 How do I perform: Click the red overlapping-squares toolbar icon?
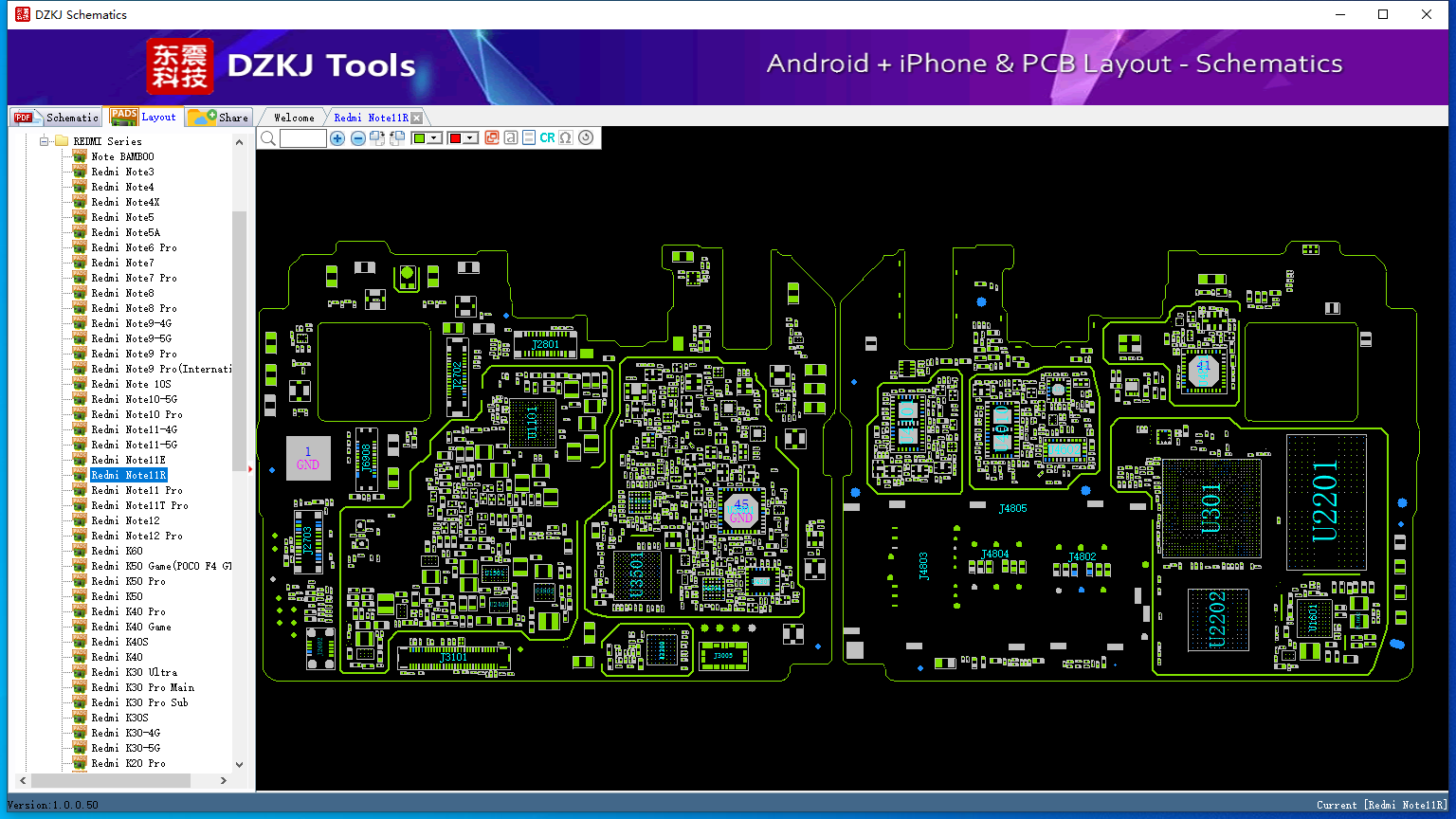pos(492,138)
